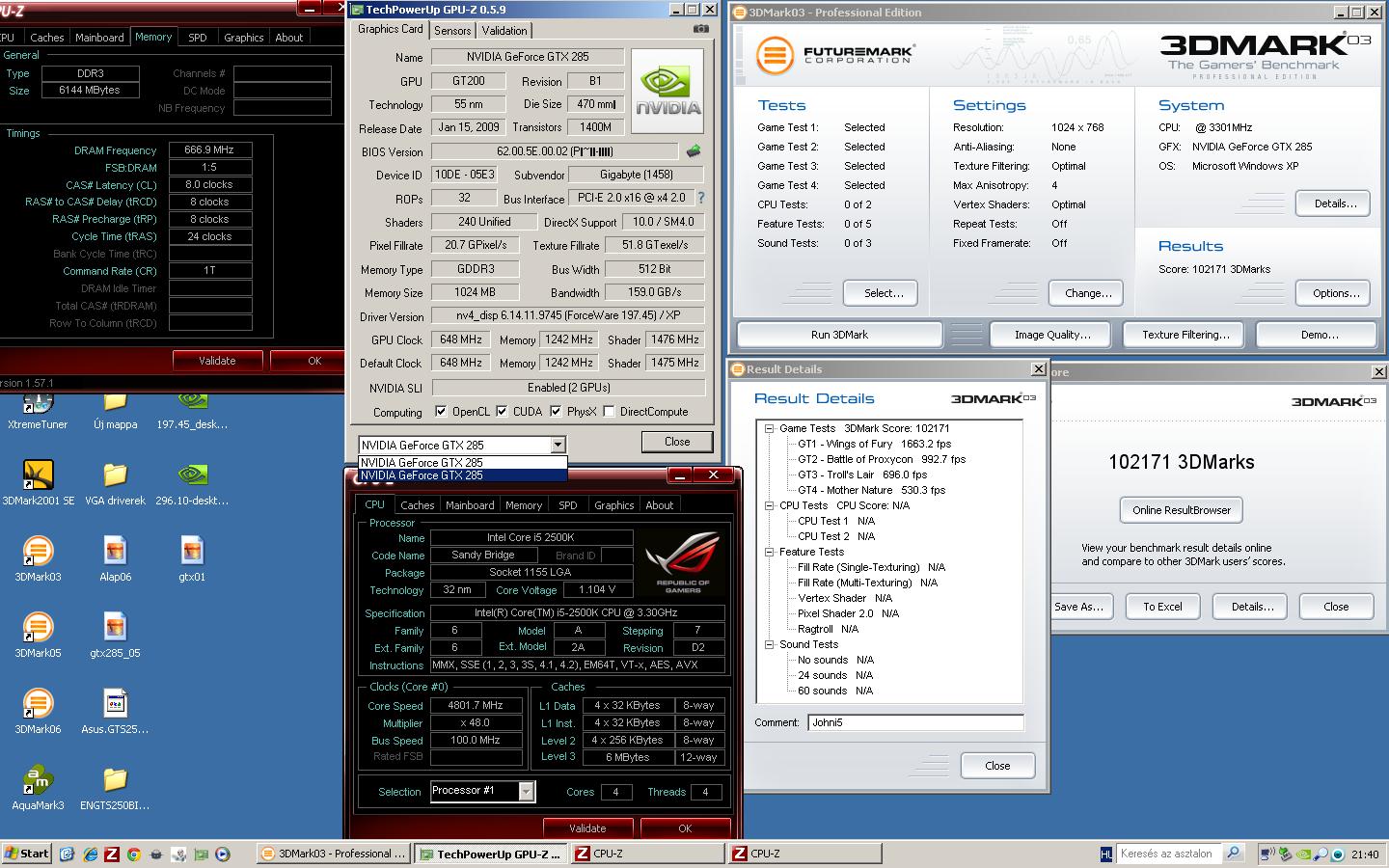This screenshot has height=868, width=1389.
Task: Open the Mainboard tab in the ROG CPU-Z window
Action: coord(470,504)
